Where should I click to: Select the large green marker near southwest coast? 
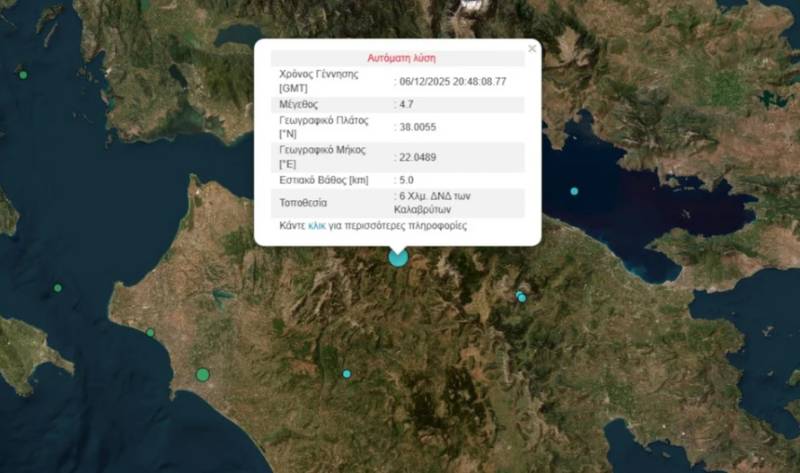[x=203, y=375]
